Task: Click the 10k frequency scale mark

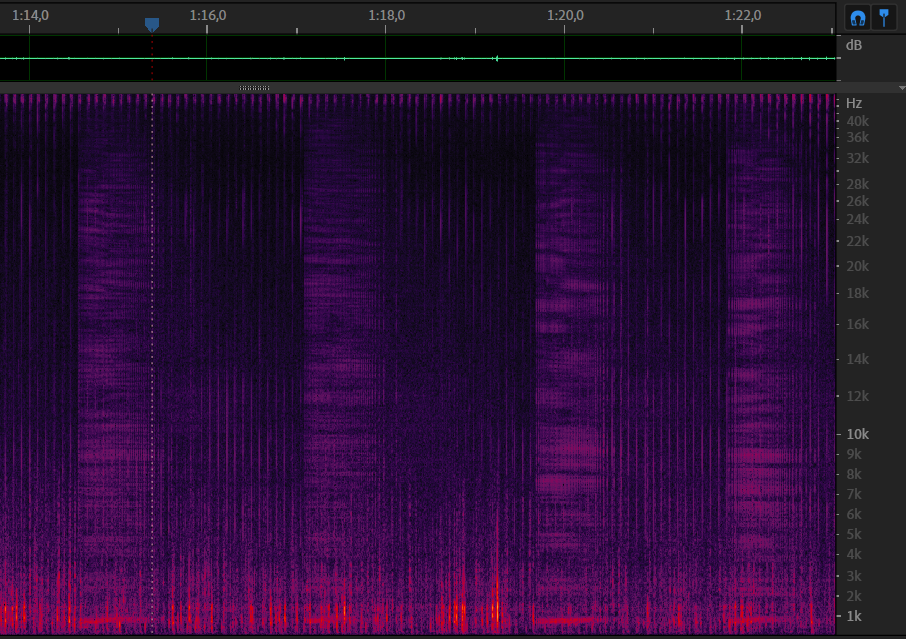Action: click(857, 434)
